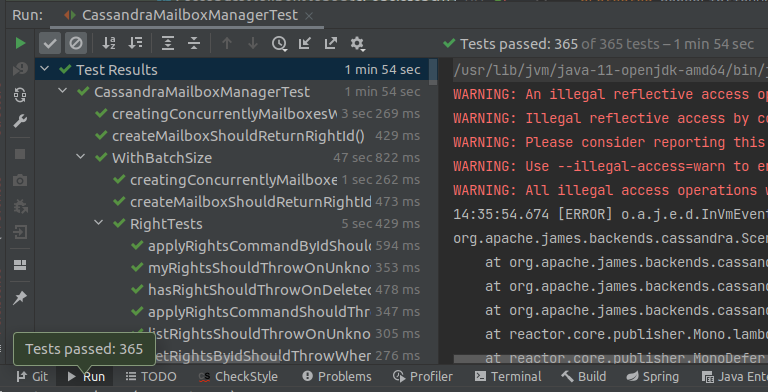768x392 pixels.
Task: Collapse all test nodes
Action: pyautogui.click(x=194, y=43)
